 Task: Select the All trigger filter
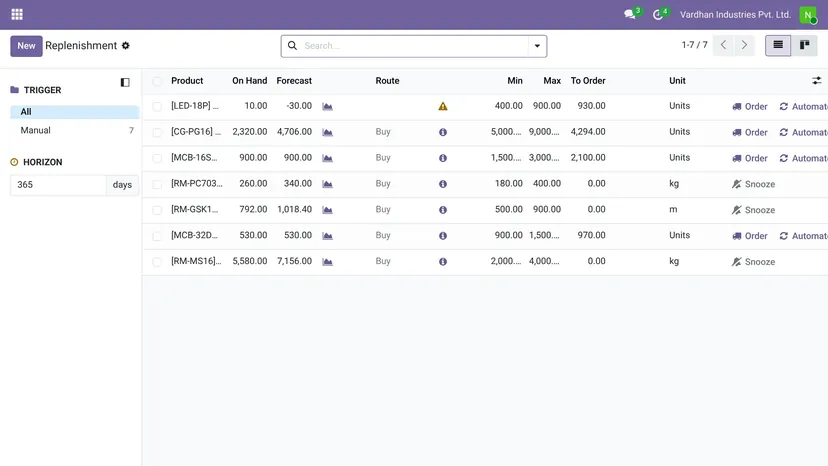(x=74, y=111)
